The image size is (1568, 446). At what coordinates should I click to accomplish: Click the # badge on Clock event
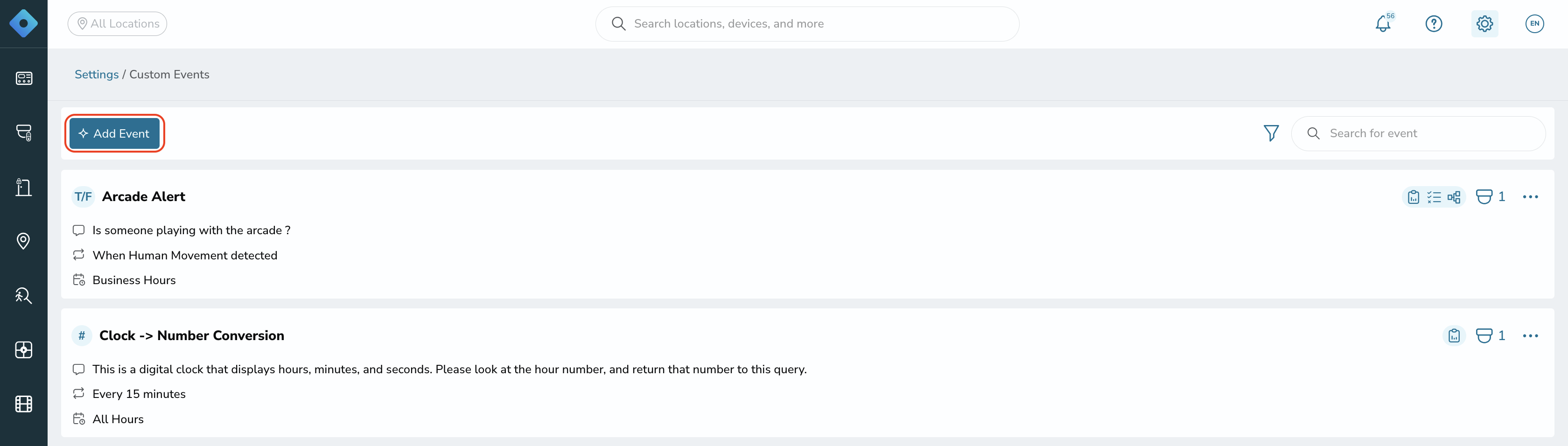(x=82, y=336)
